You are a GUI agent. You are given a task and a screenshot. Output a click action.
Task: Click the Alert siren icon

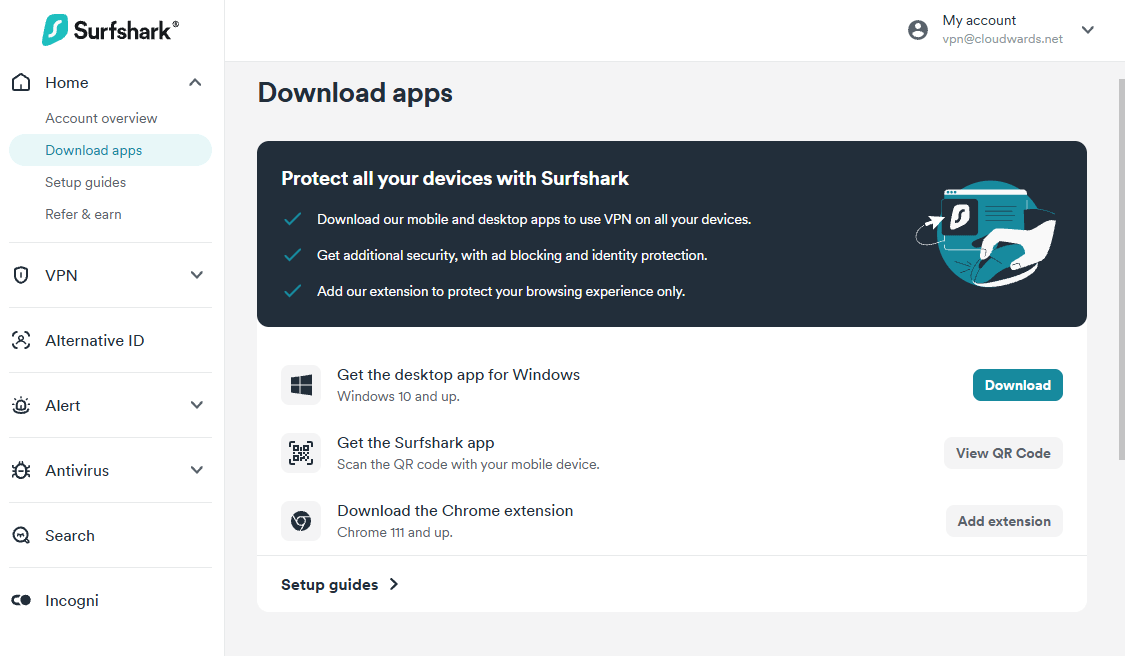(x=22, y=406)
